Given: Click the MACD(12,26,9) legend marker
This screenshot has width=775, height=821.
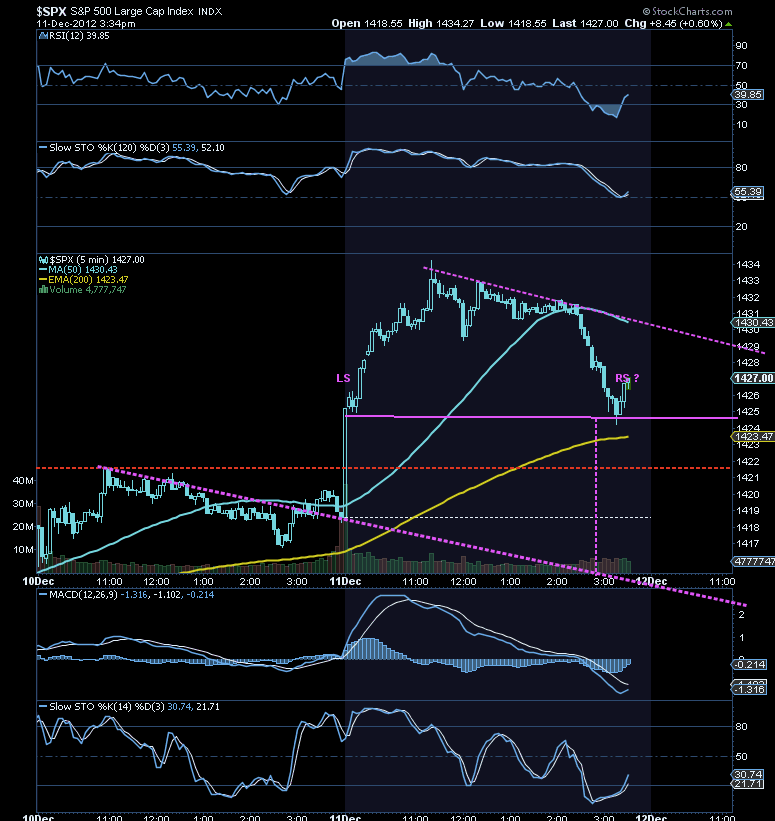Looking at the screenshot, I should [x=43, y=595].
